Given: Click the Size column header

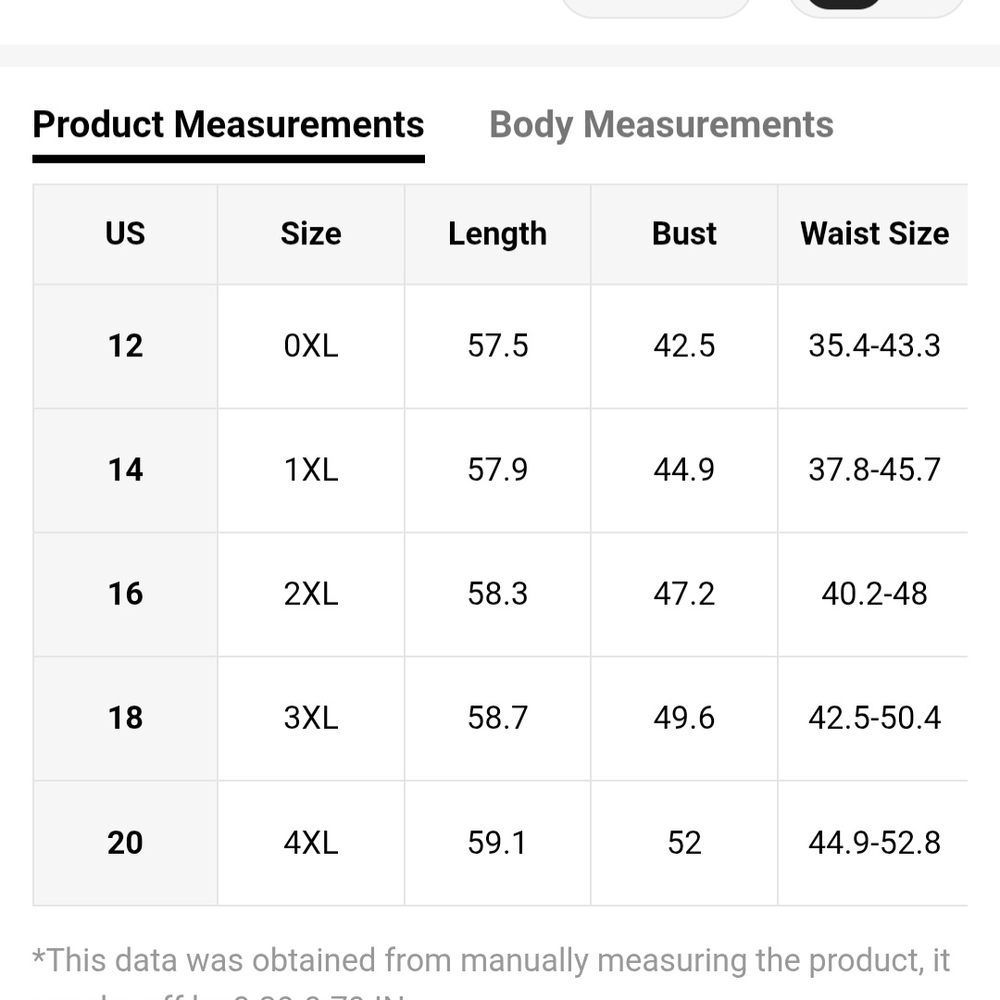Looking at the screenshot, I should click(x=311, y=233).
